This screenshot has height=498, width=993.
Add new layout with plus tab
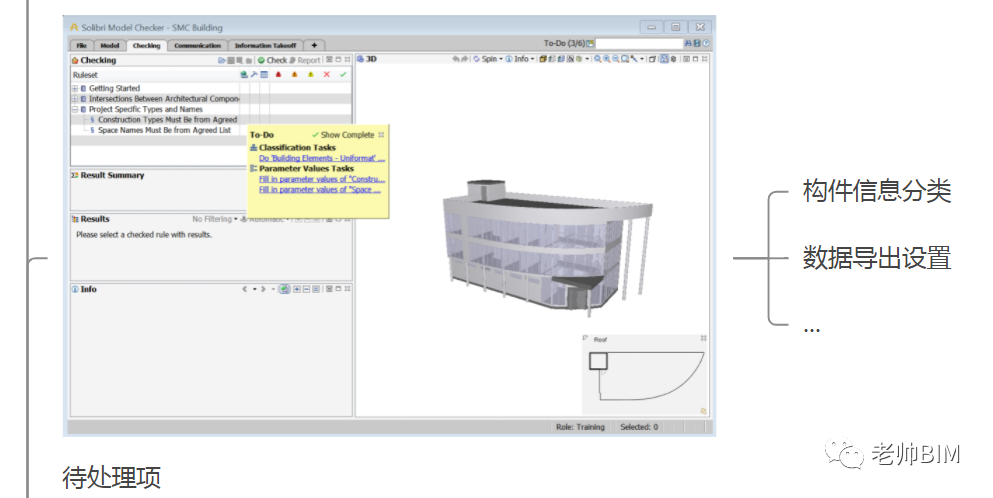(314, 46)
